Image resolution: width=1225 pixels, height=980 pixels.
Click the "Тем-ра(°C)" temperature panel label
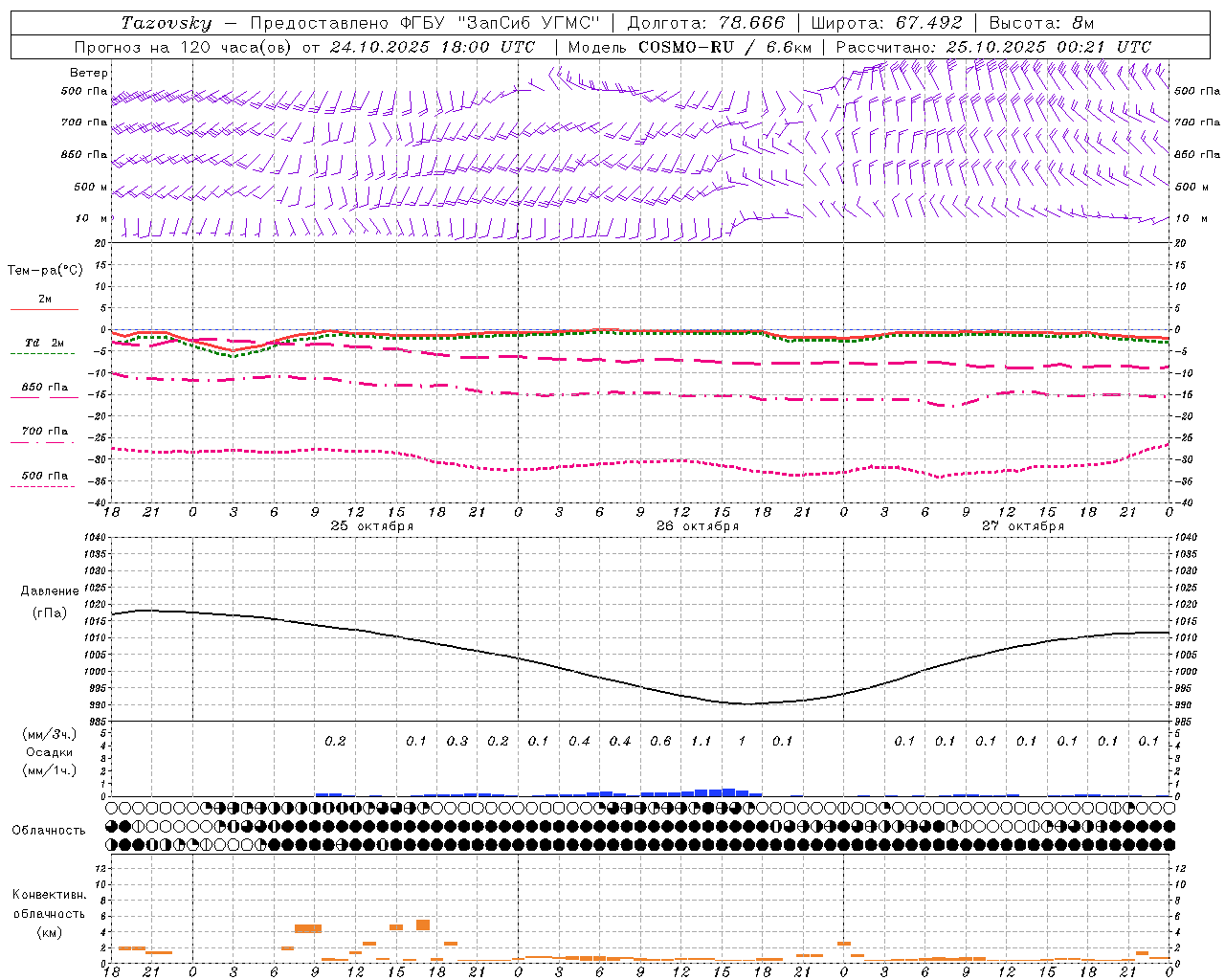pos(45,271)
